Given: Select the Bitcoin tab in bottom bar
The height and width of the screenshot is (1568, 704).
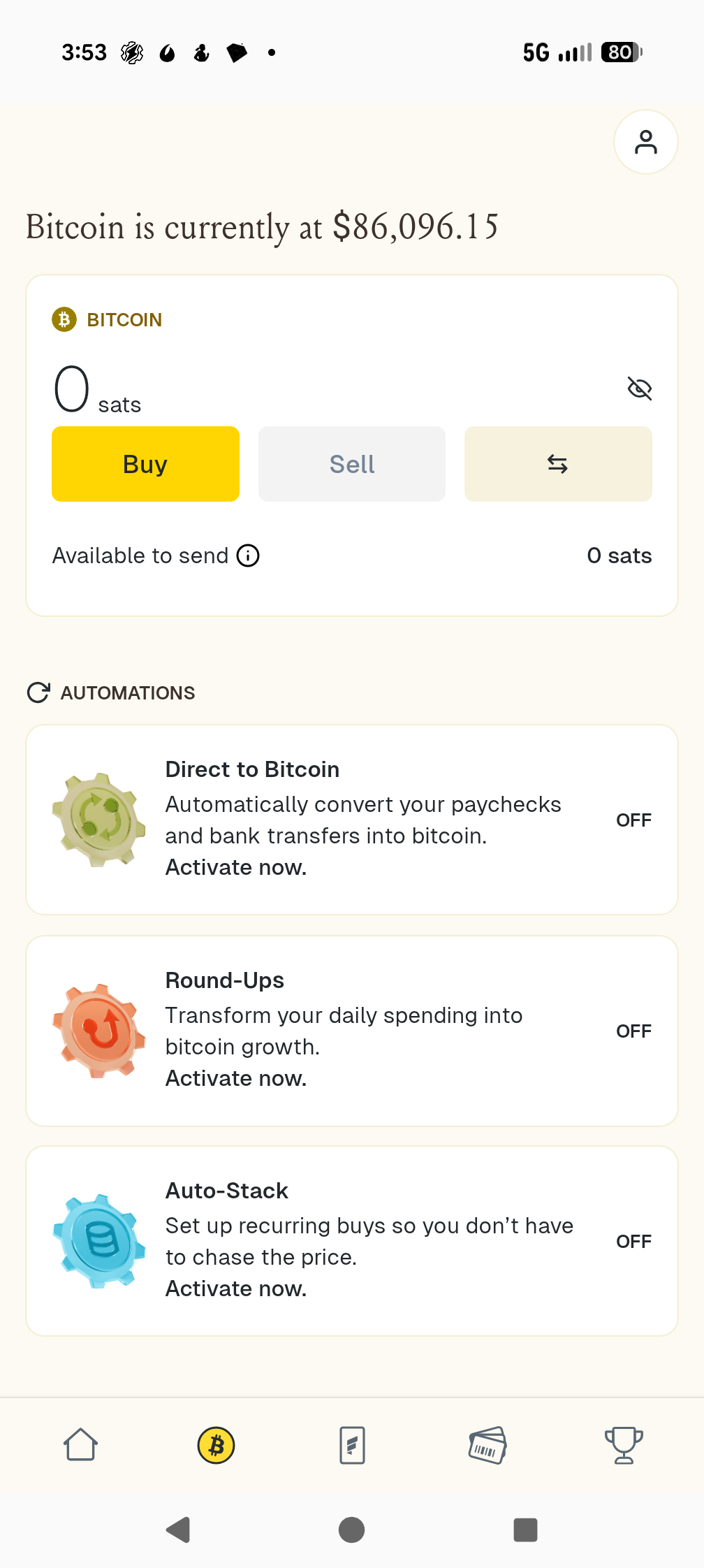Looking at the screenshot, I should pos(217,1445).
